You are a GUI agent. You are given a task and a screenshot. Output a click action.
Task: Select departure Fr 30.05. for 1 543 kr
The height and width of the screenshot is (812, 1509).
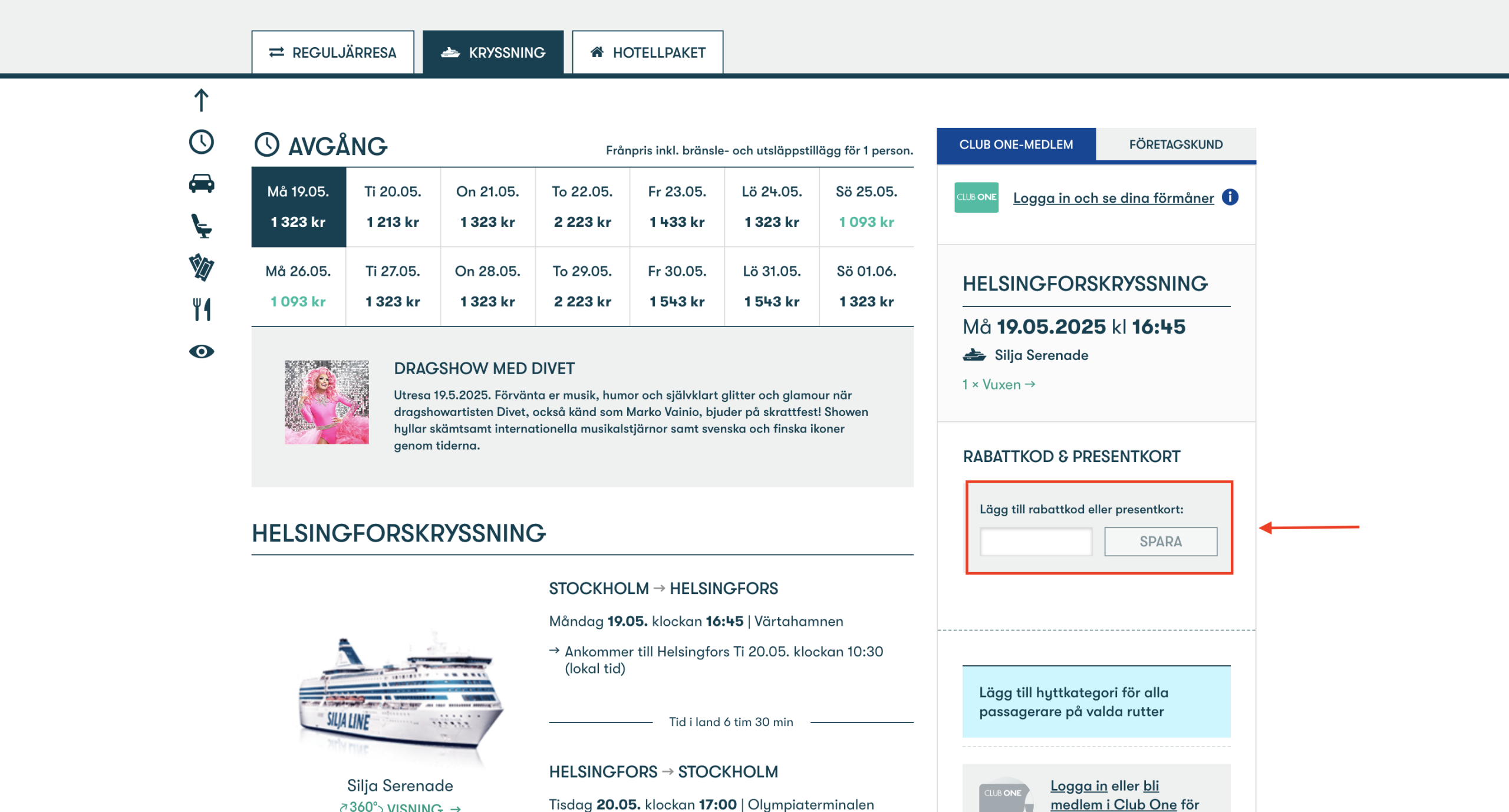pos(677,286)
